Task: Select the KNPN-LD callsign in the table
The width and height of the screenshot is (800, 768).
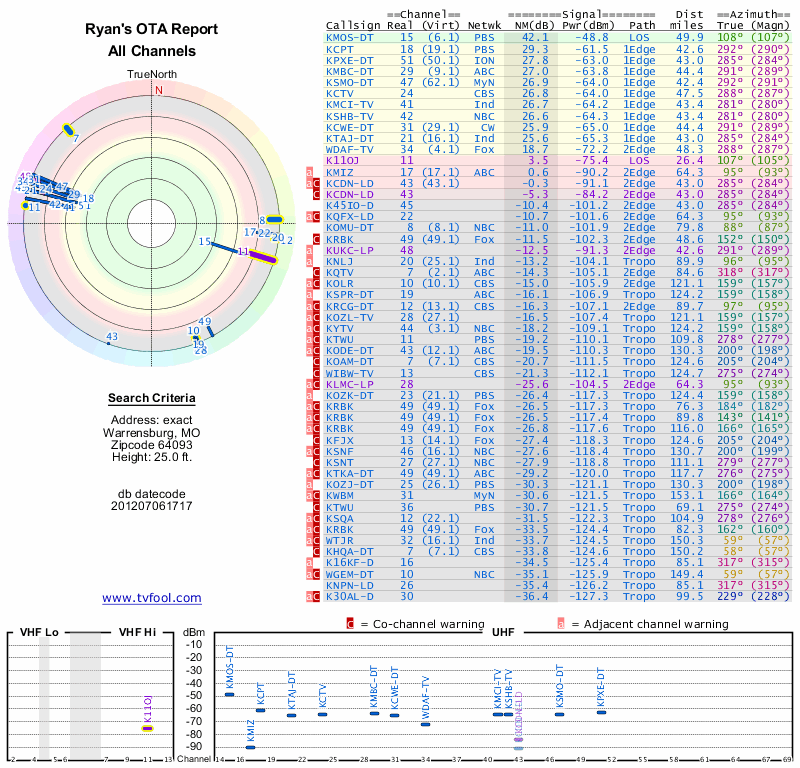Action: pos(349,585)
